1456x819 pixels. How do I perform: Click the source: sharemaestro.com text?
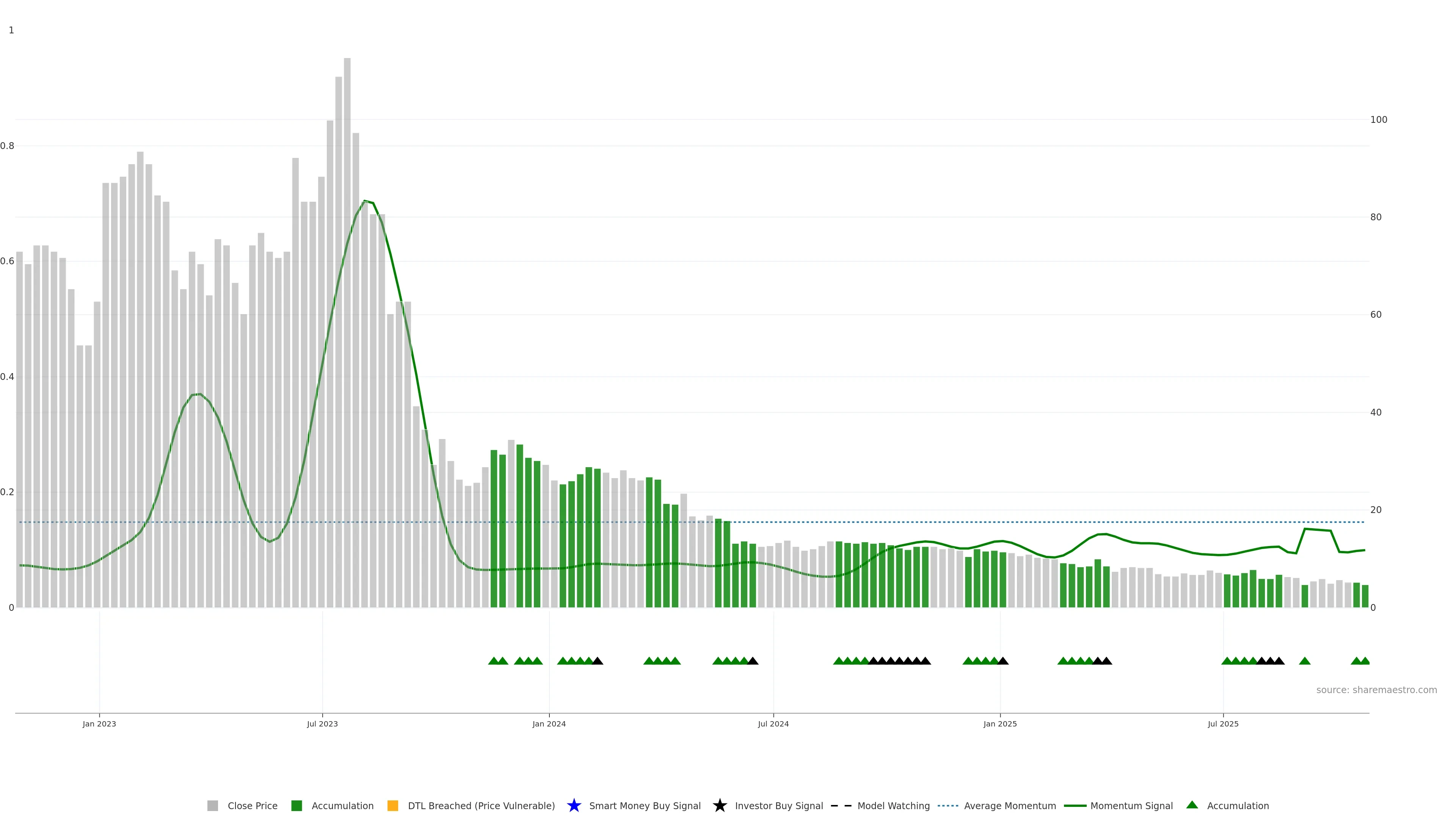(1376, 690)
